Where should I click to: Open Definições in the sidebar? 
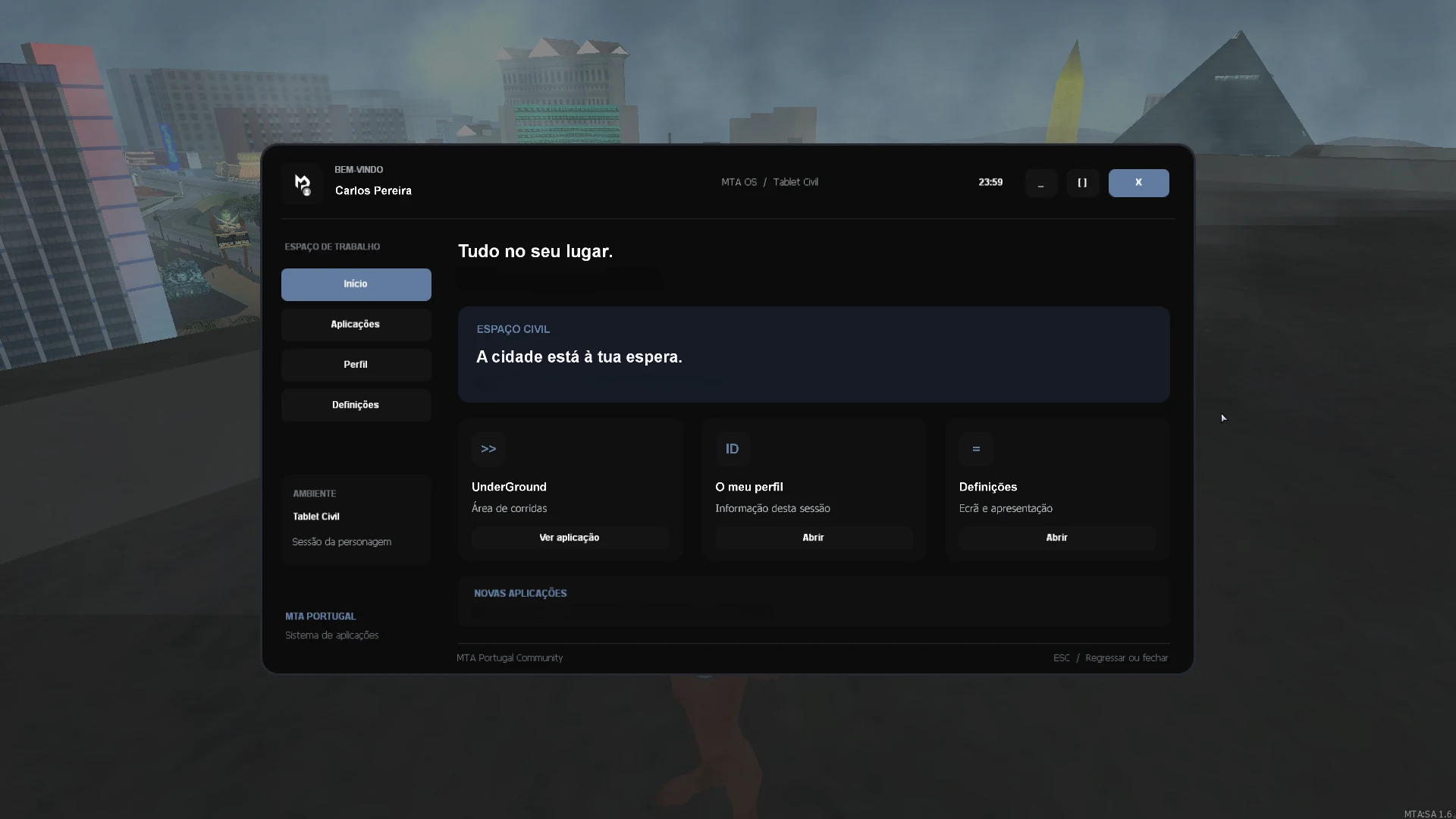tap(356, 405)
